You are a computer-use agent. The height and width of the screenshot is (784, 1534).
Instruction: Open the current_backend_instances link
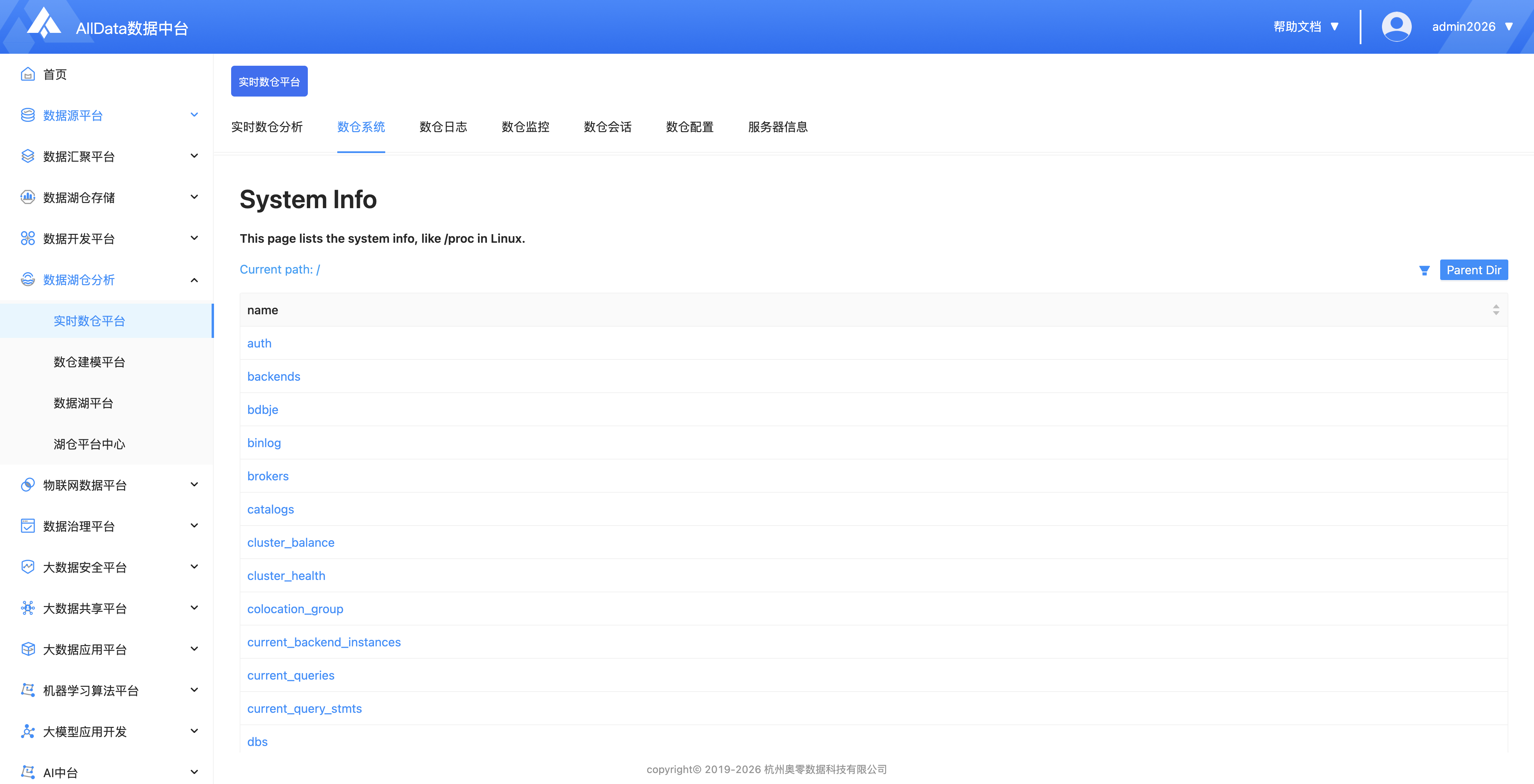pos(324,642)
